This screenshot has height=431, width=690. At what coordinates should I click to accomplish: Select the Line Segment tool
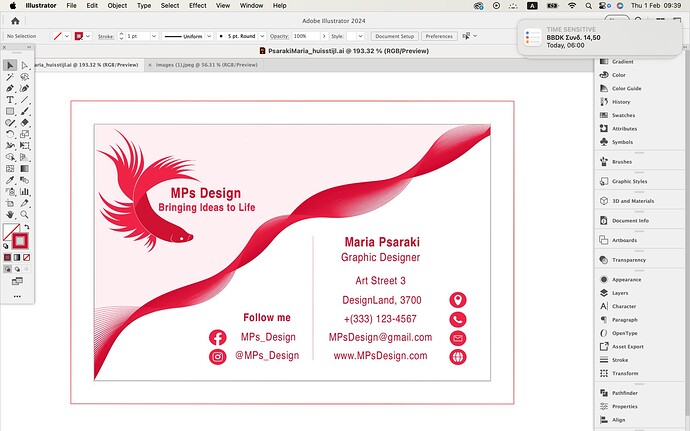point(25,100)
